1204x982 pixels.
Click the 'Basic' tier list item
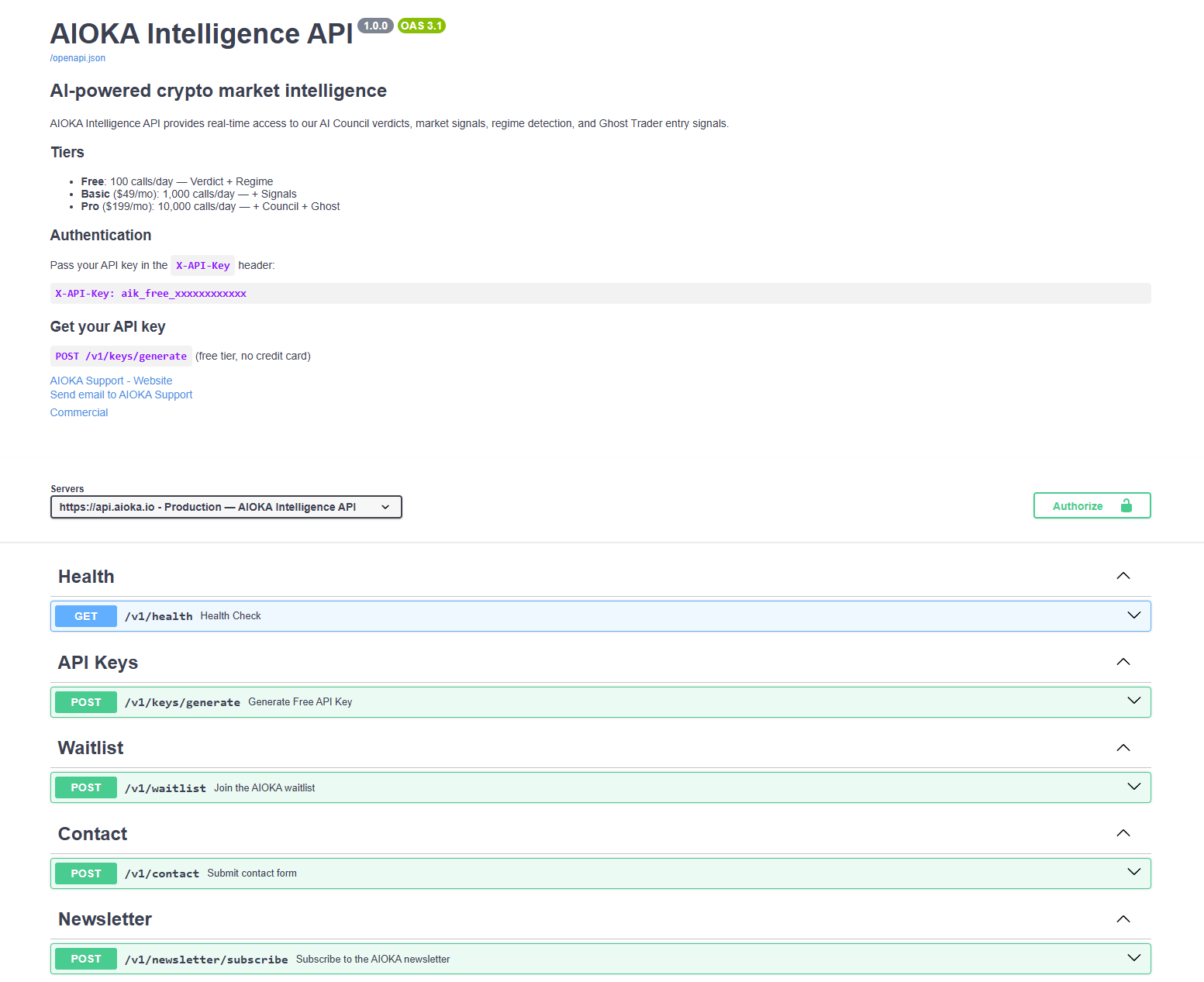point(188,194)
